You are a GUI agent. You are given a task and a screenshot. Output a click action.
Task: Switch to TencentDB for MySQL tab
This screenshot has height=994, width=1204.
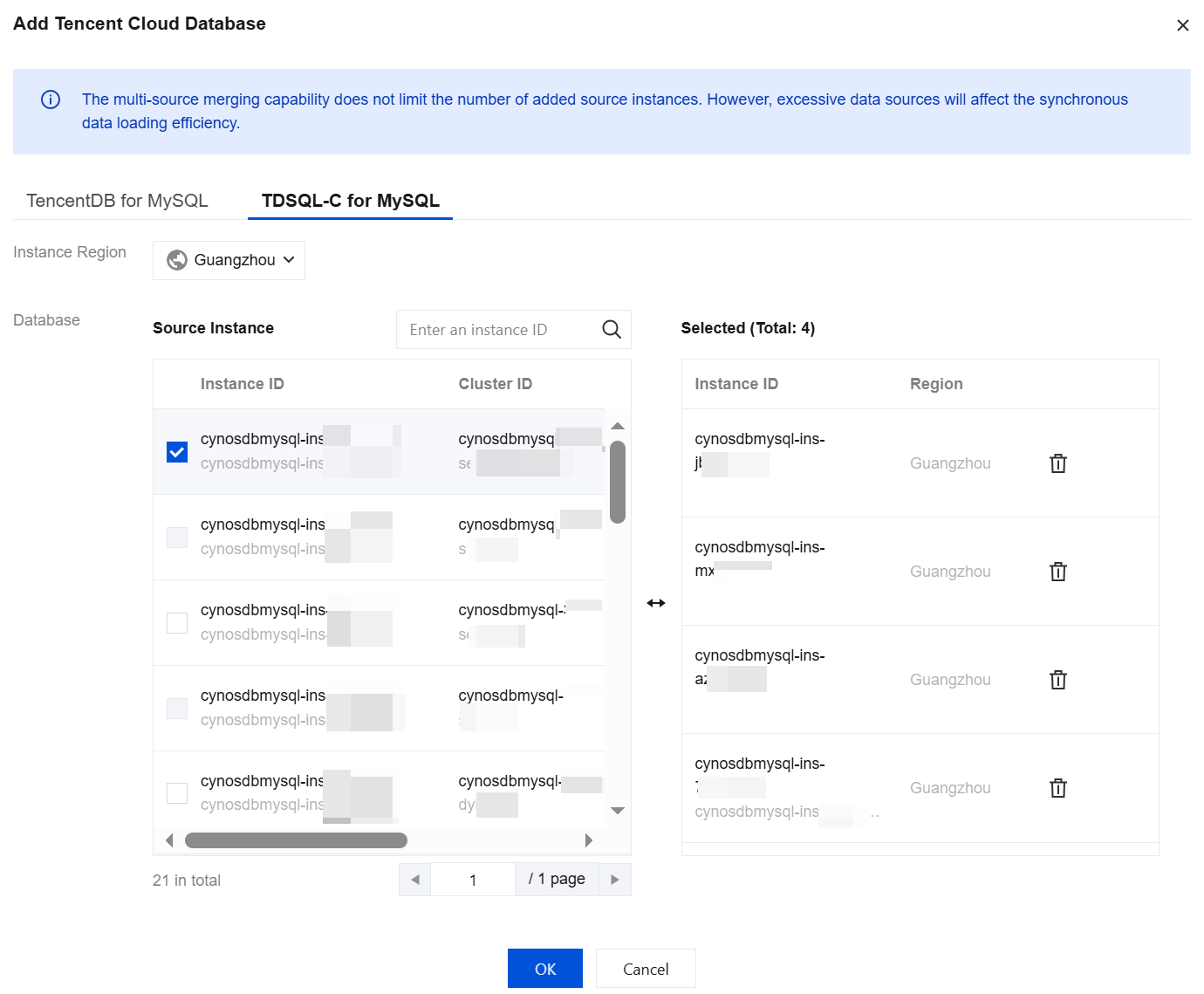[x=117, y=201]
